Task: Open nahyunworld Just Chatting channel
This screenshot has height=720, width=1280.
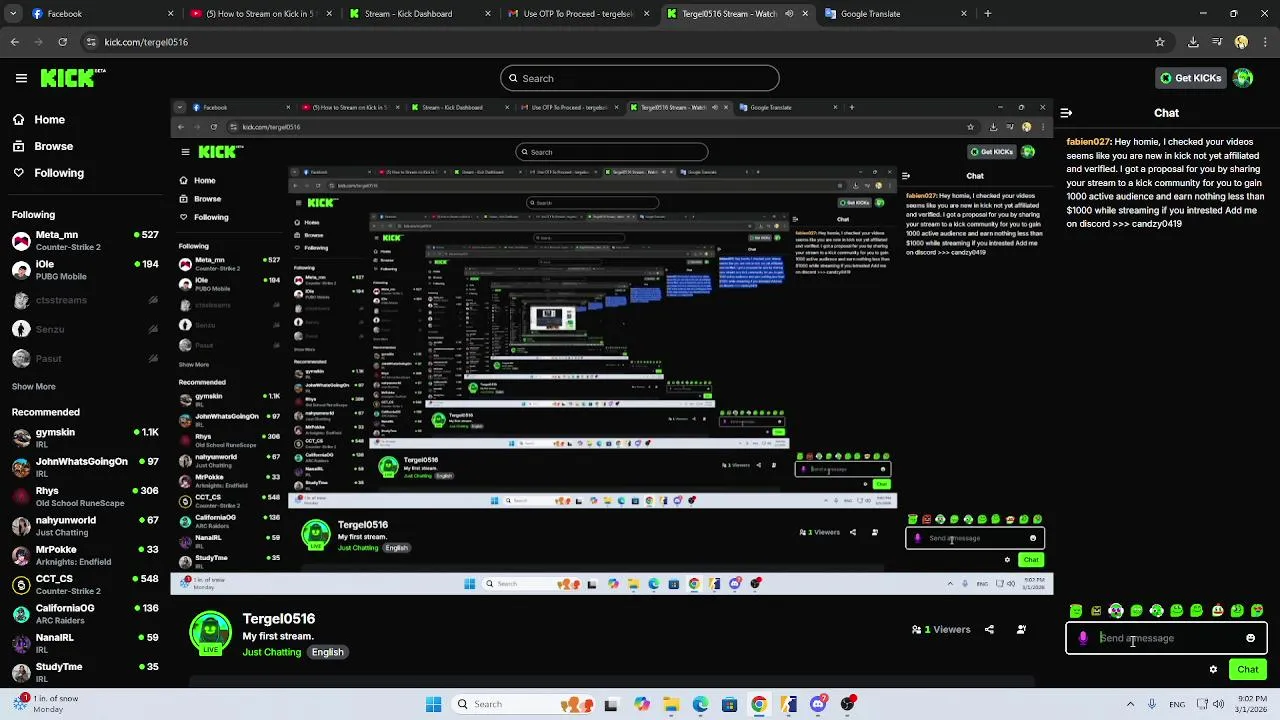Action: point(85,526)
